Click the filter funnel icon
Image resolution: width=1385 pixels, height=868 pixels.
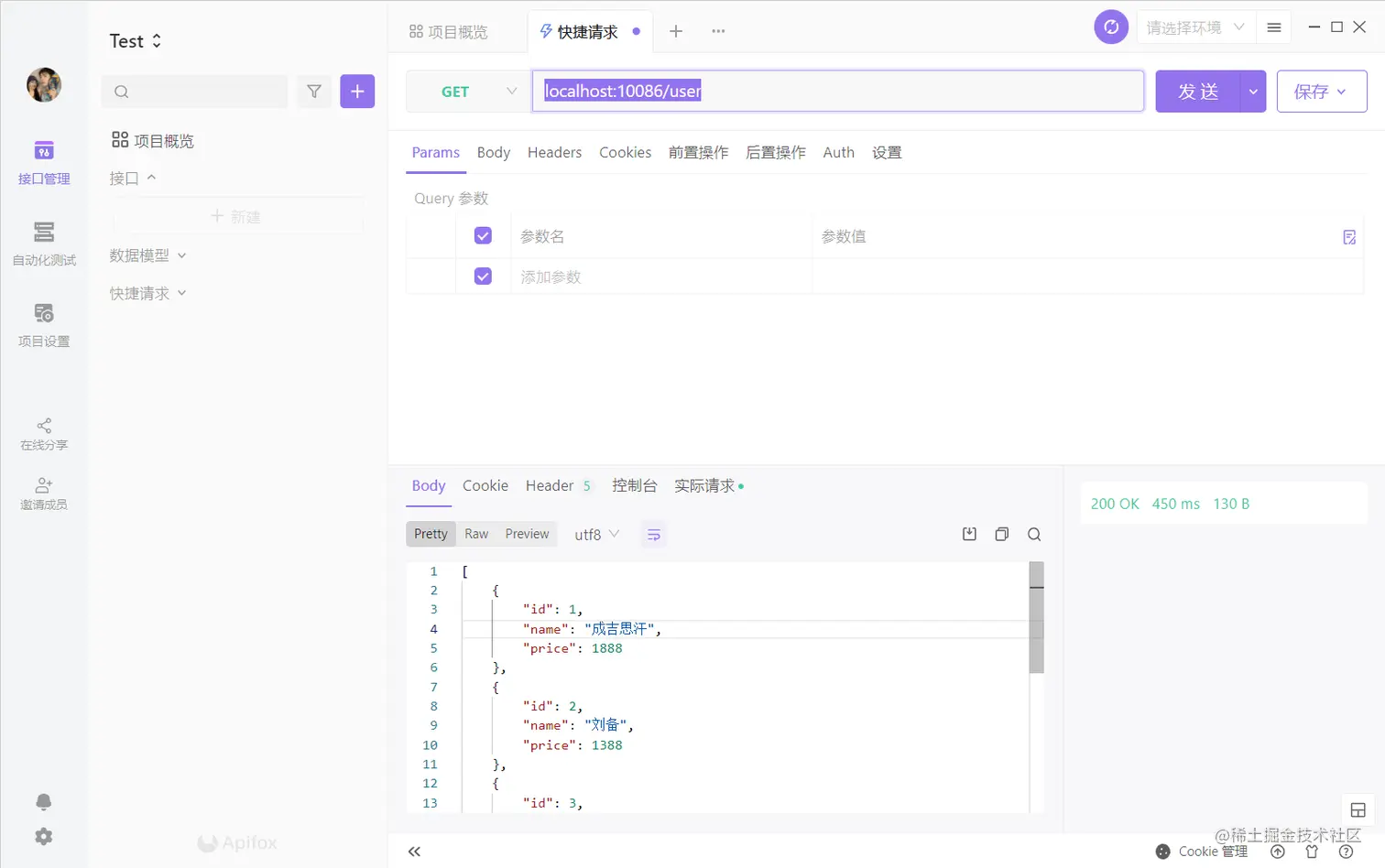point(314,92)
